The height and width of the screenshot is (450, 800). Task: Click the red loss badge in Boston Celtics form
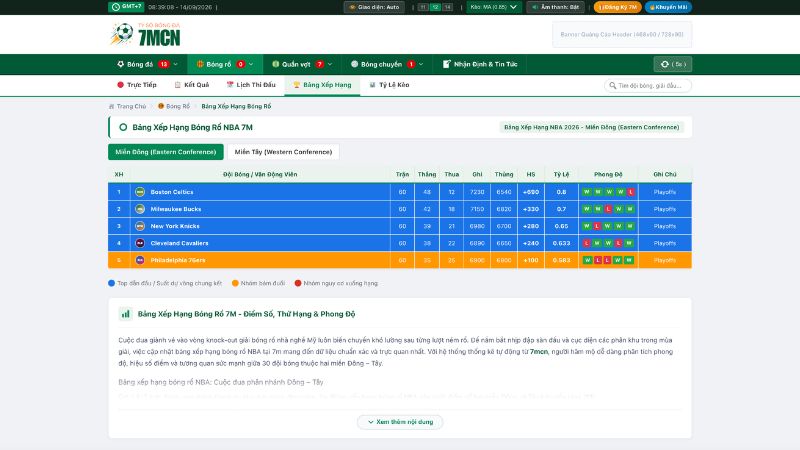click(631, 192)
